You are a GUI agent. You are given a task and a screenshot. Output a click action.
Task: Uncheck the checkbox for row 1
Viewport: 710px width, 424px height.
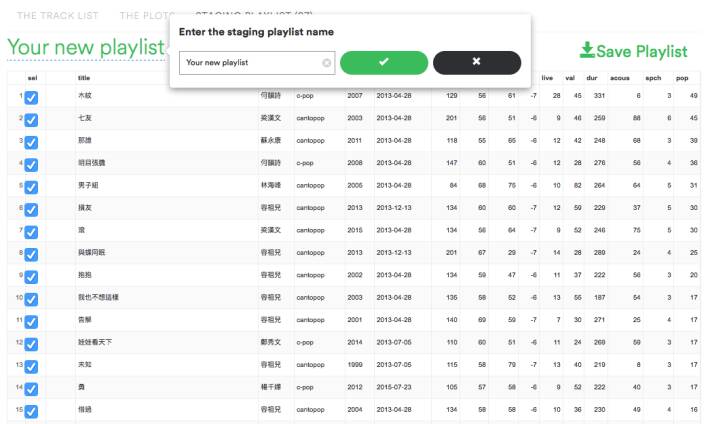(x=31, y=97)
